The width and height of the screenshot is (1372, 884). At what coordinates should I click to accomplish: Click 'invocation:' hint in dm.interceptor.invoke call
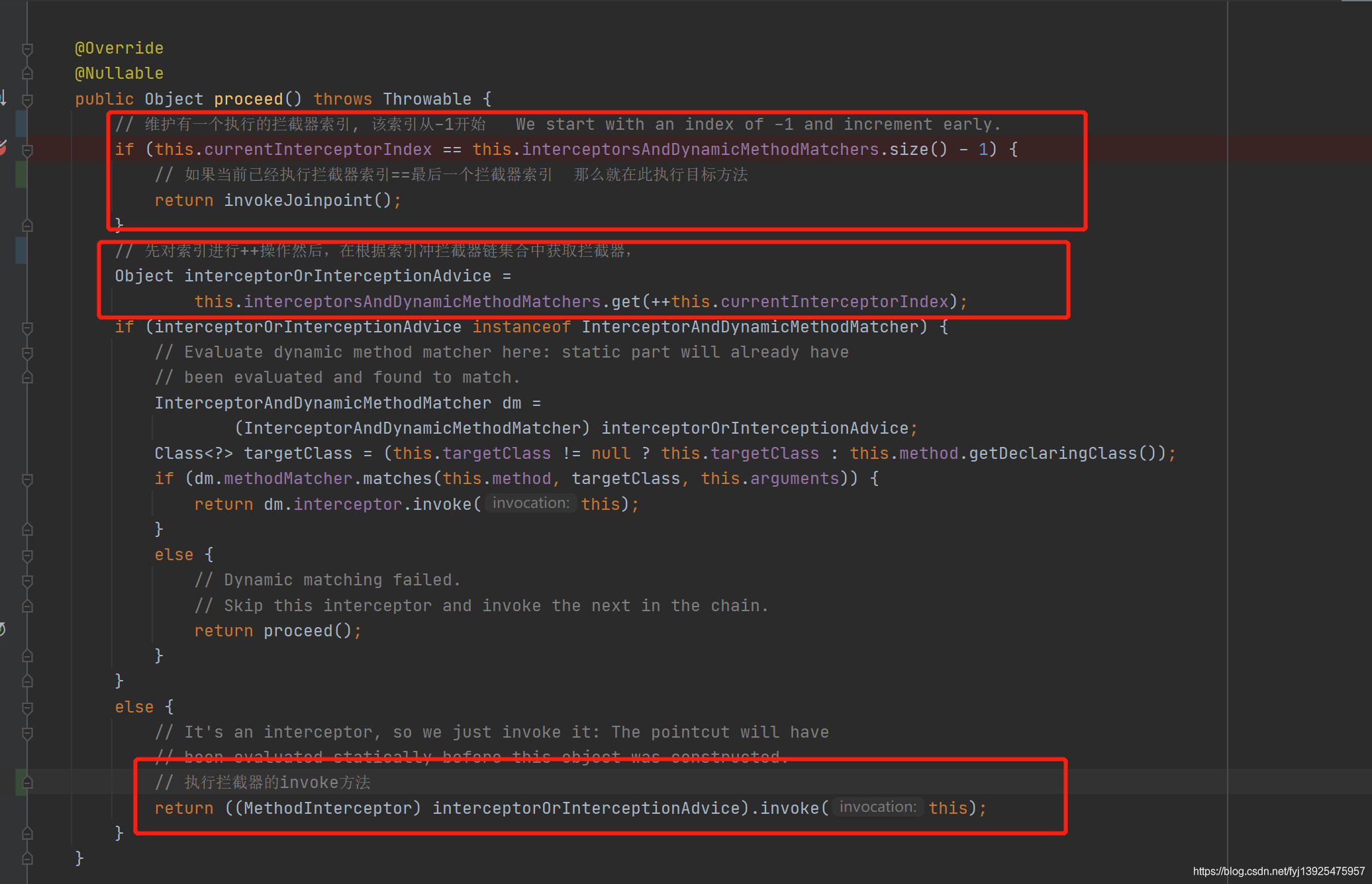click(531, 503)
